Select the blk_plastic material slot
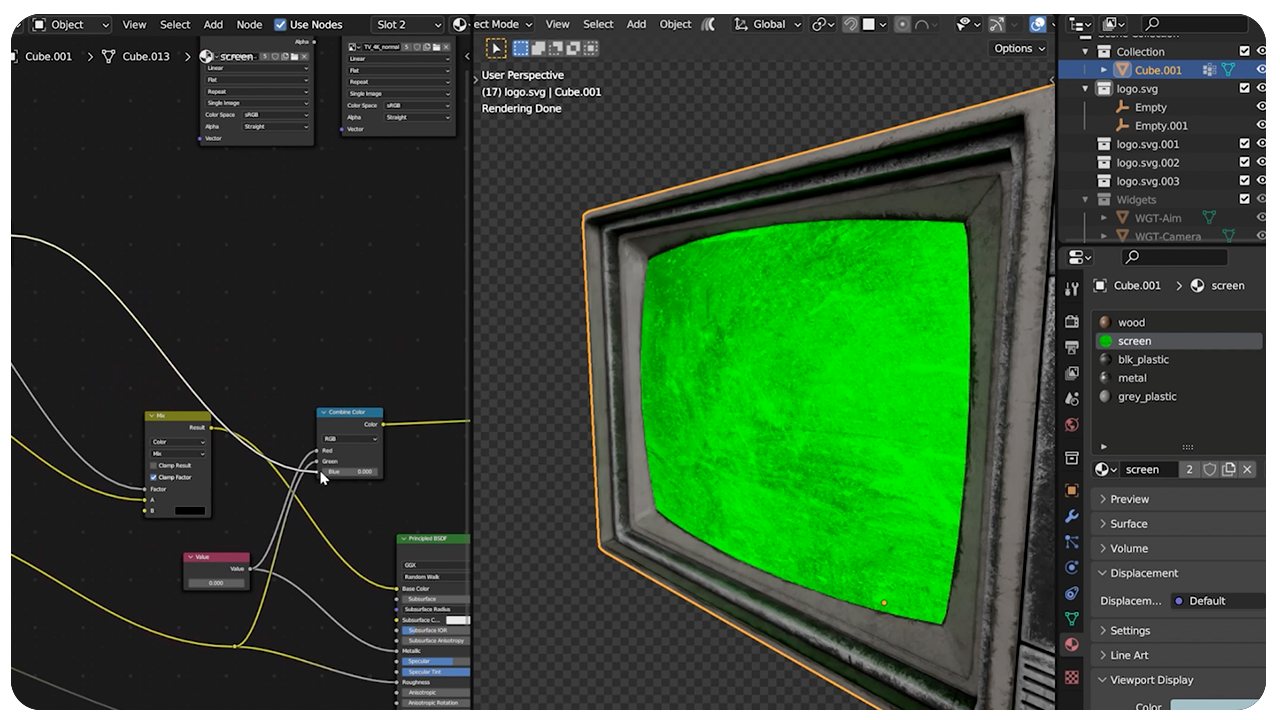Viewport: 1280px width, 720px height. click(1143, 359)
